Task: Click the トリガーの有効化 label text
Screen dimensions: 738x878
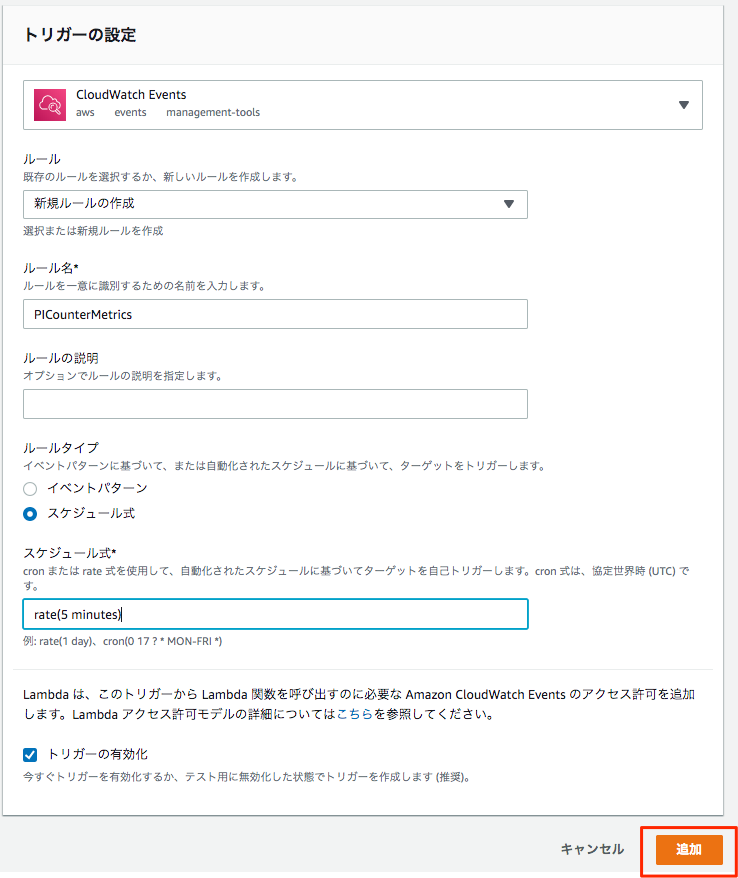Action: tap(97, 754)
